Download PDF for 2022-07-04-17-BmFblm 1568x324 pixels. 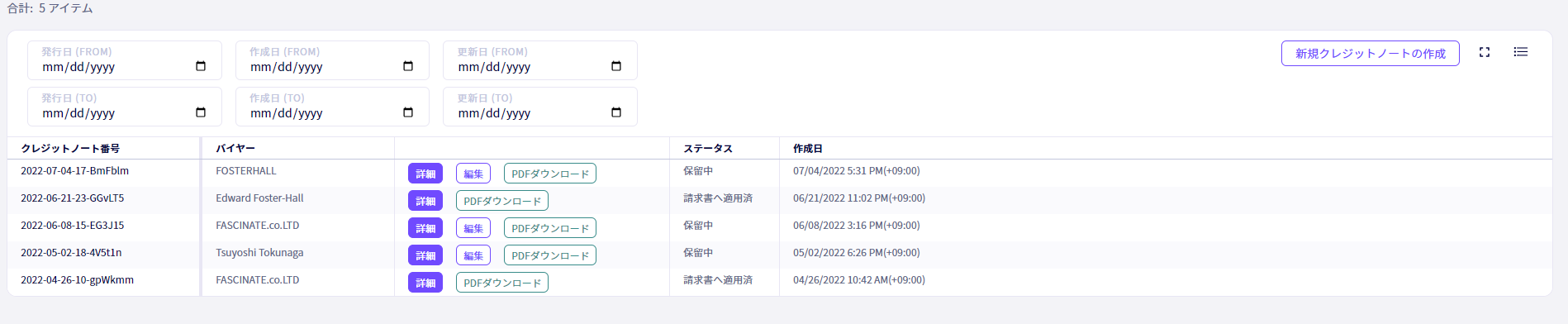pyautogui.click(x=550, y=174)
